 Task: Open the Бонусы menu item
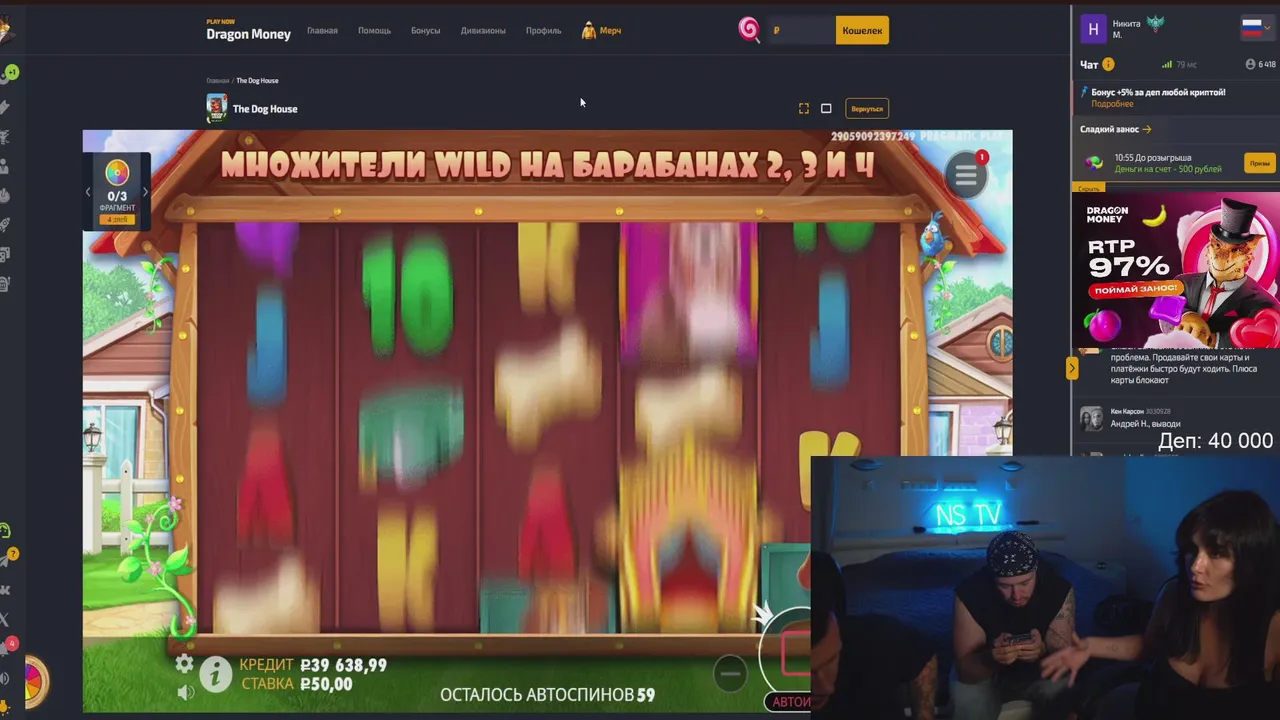point(425,30)
